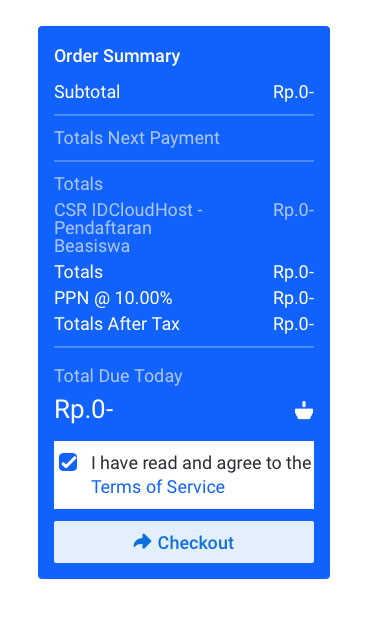This screenshot has width=384, height=632.
Task: Click the share arrow icon on Checkout
Action: click(142, 542)
